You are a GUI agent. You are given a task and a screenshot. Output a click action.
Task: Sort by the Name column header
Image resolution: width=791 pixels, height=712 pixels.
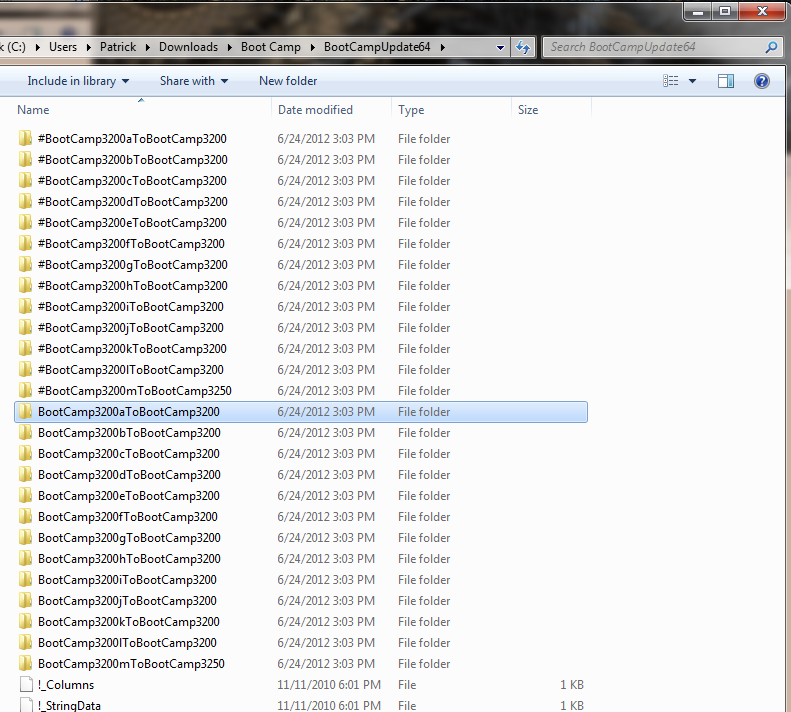coord(33,110)
